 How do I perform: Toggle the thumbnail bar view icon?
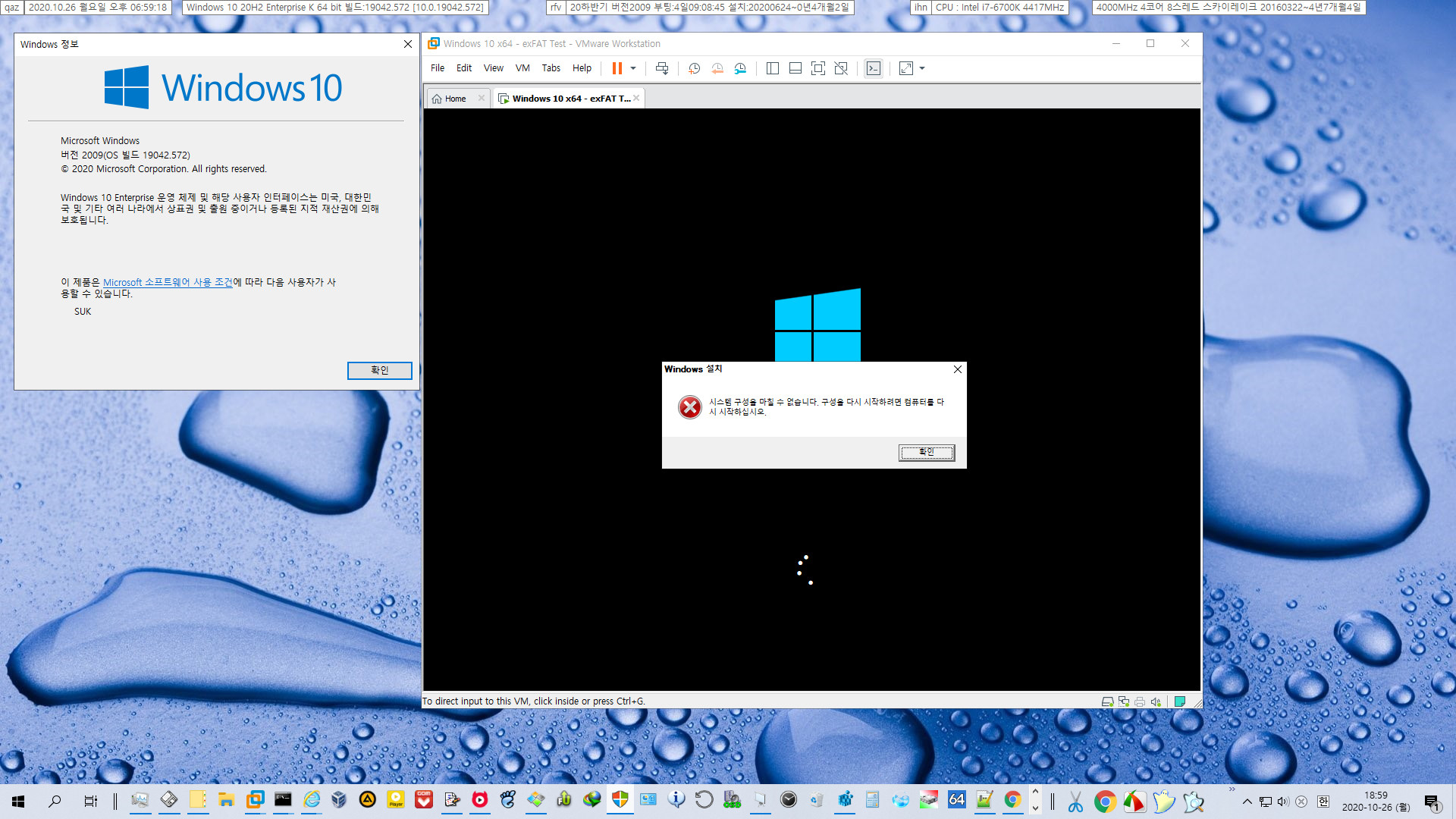795,68
